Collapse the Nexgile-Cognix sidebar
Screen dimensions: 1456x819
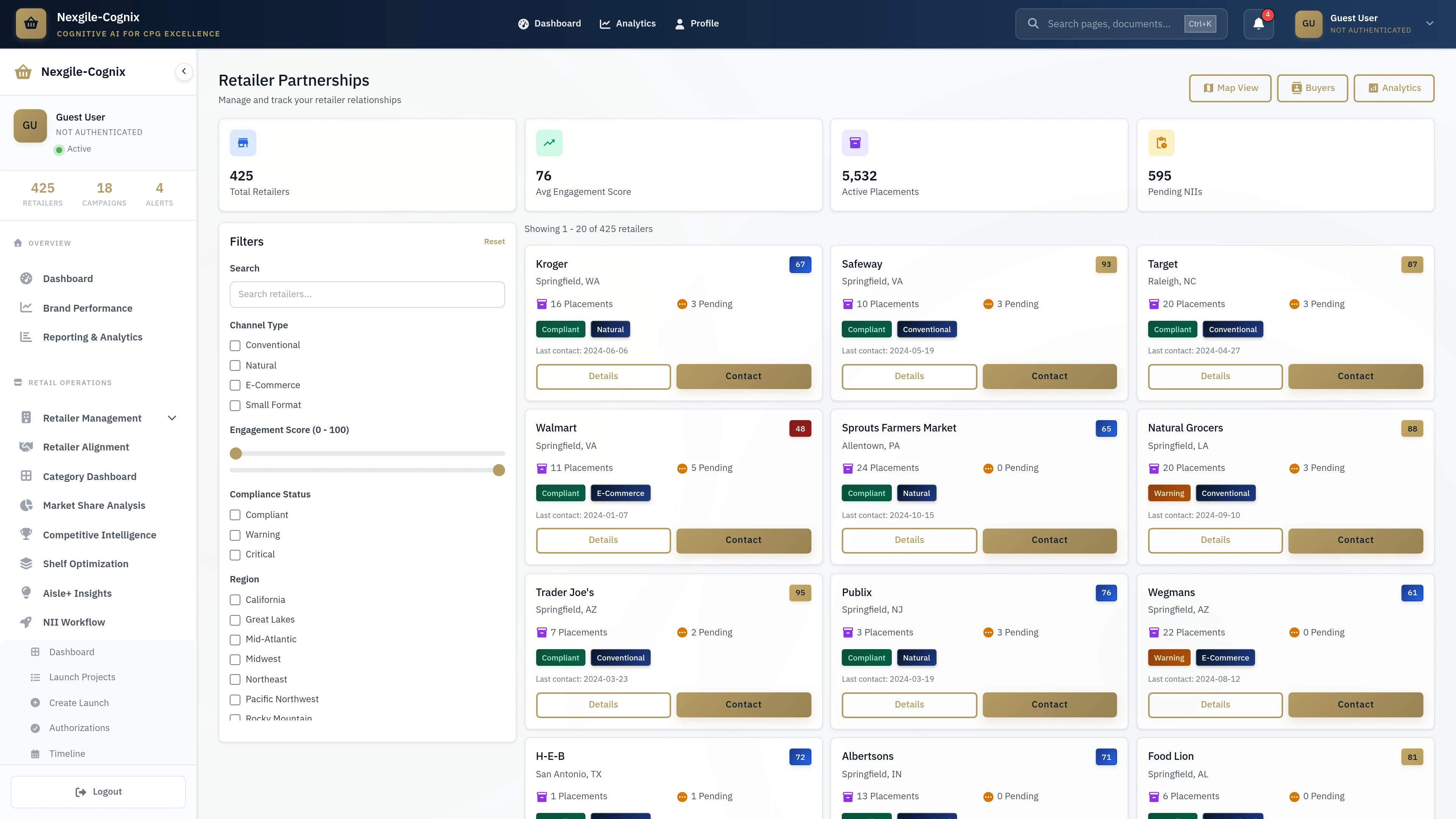pos(184,71)
